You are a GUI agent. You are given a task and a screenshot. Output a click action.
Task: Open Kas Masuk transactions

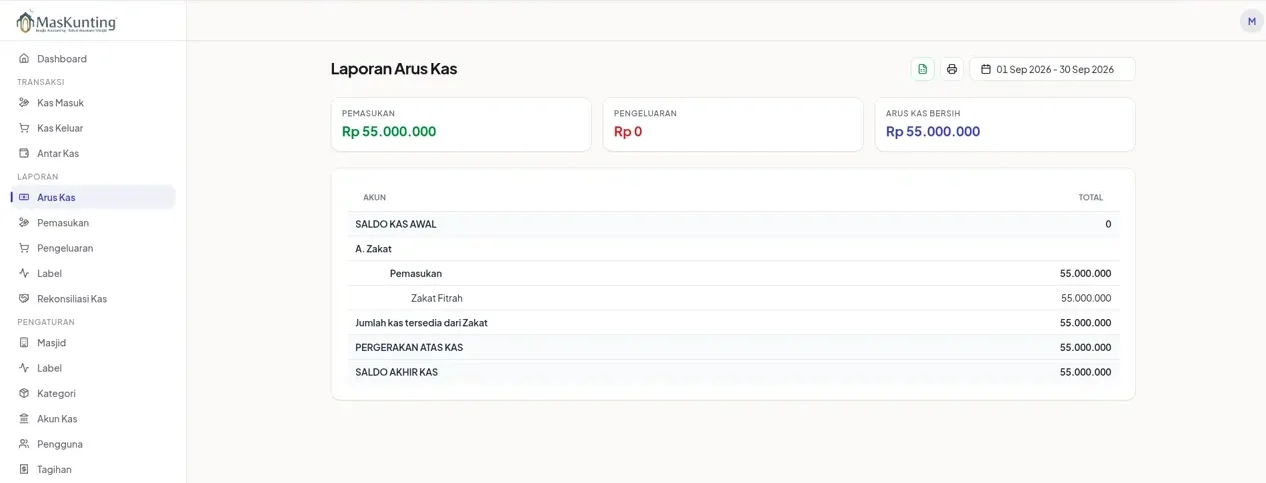(93, 103)
